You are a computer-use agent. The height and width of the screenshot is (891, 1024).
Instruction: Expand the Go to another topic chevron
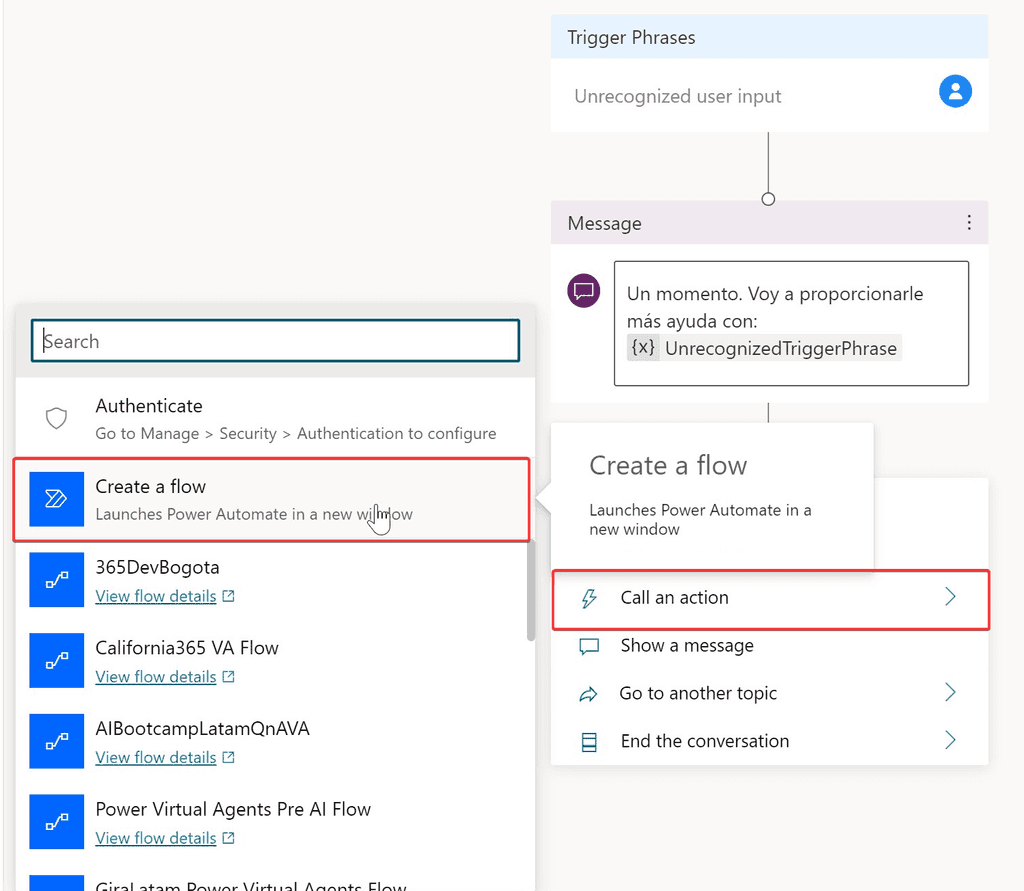click(950, 693)
